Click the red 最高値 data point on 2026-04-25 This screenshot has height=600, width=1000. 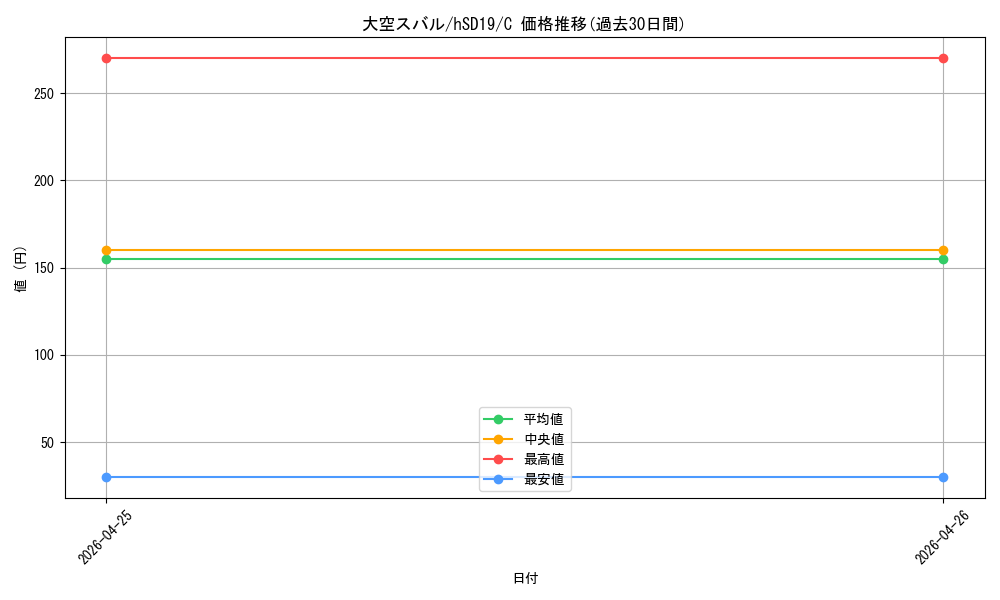[107, 59]
